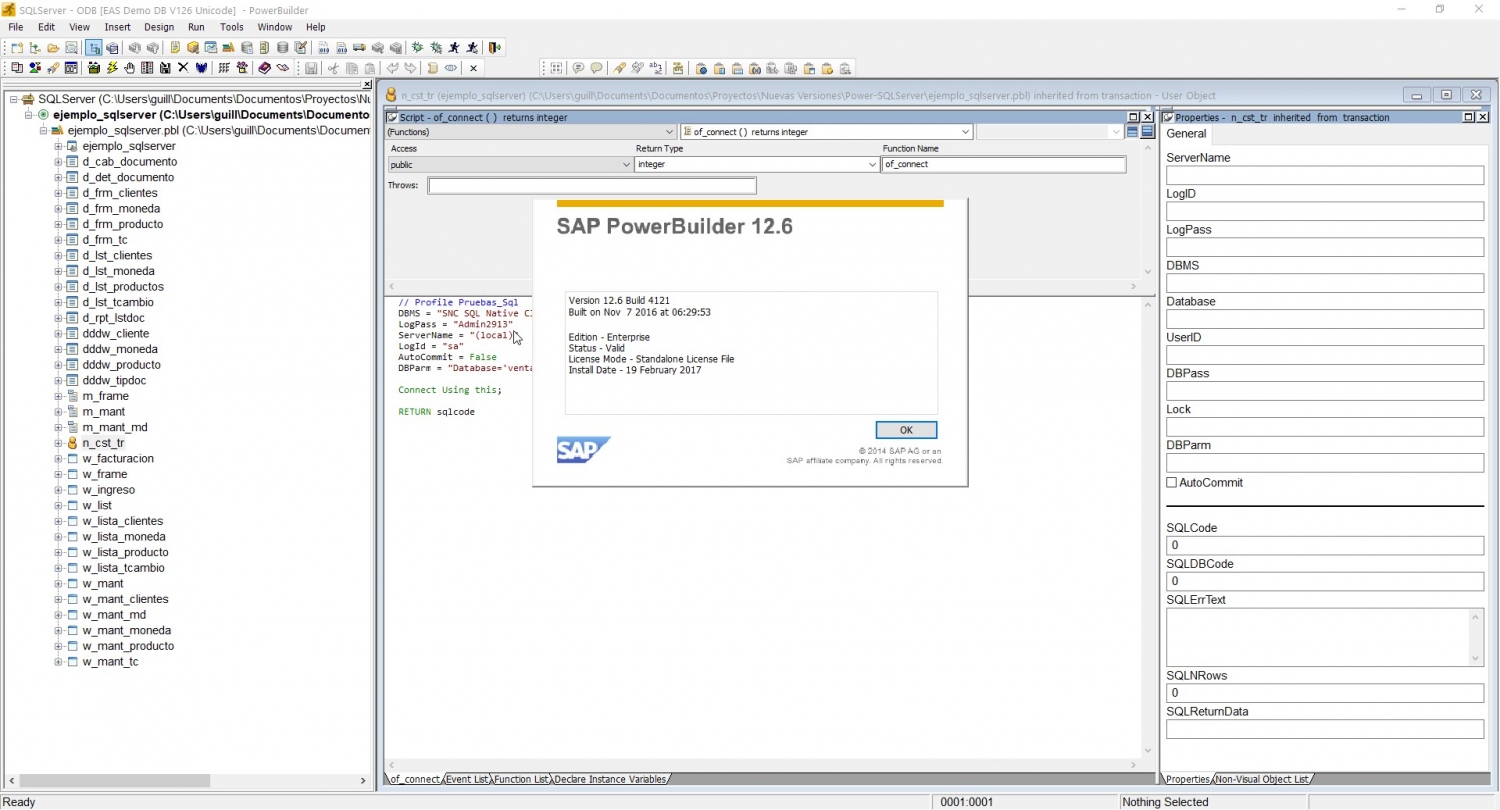Select the General tab in Properties
The height and width of the screenshot is (810, 1500).
click(1187, 134)
